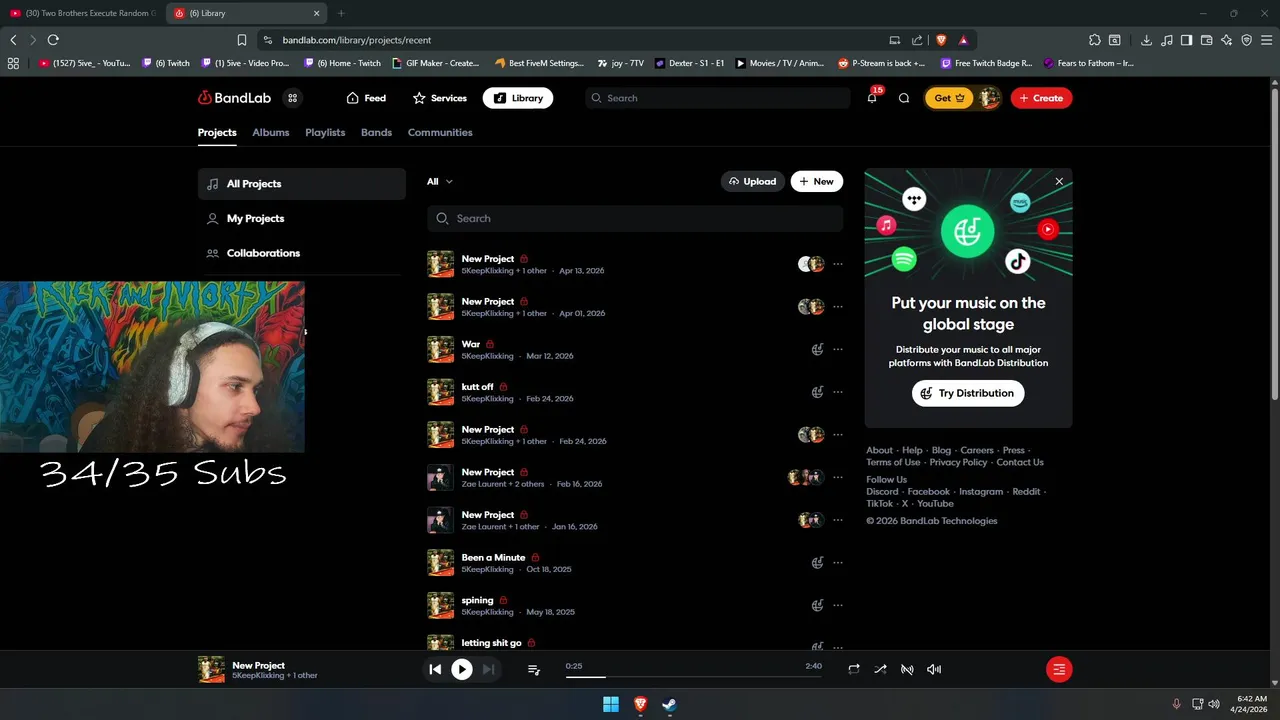Open notifications bell
The image size is (1280, 720).
point(872,98)
